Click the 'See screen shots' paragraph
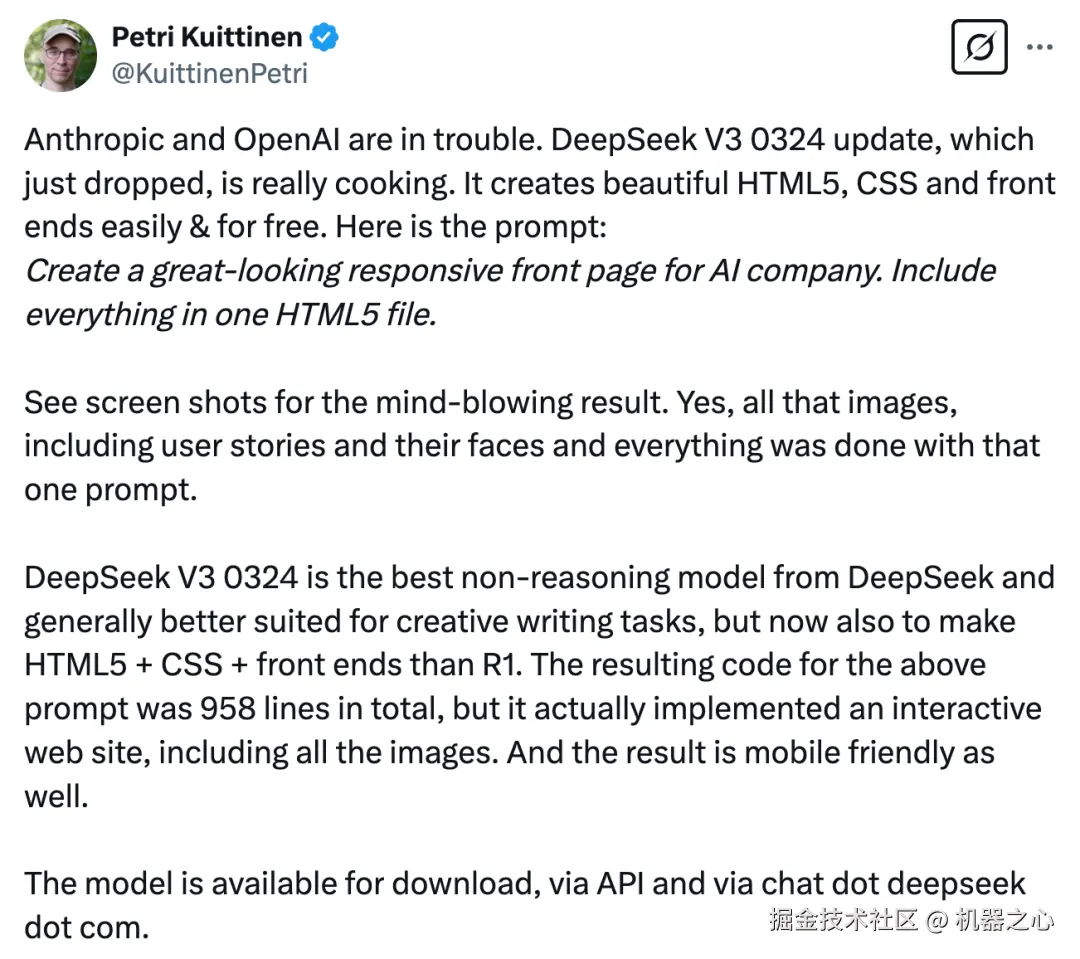This screenshot has width=1080, height=959. [532, 446]
